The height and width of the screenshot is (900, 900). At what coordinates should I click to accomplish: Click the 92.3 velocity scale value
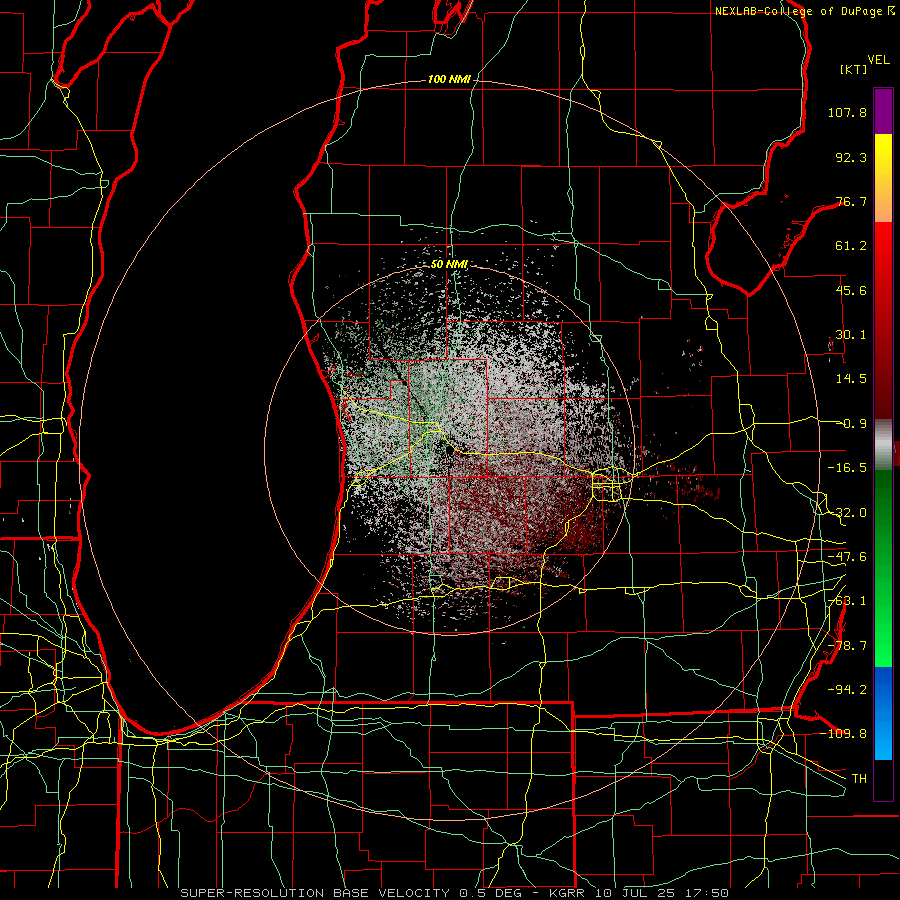tap(851, 157)
